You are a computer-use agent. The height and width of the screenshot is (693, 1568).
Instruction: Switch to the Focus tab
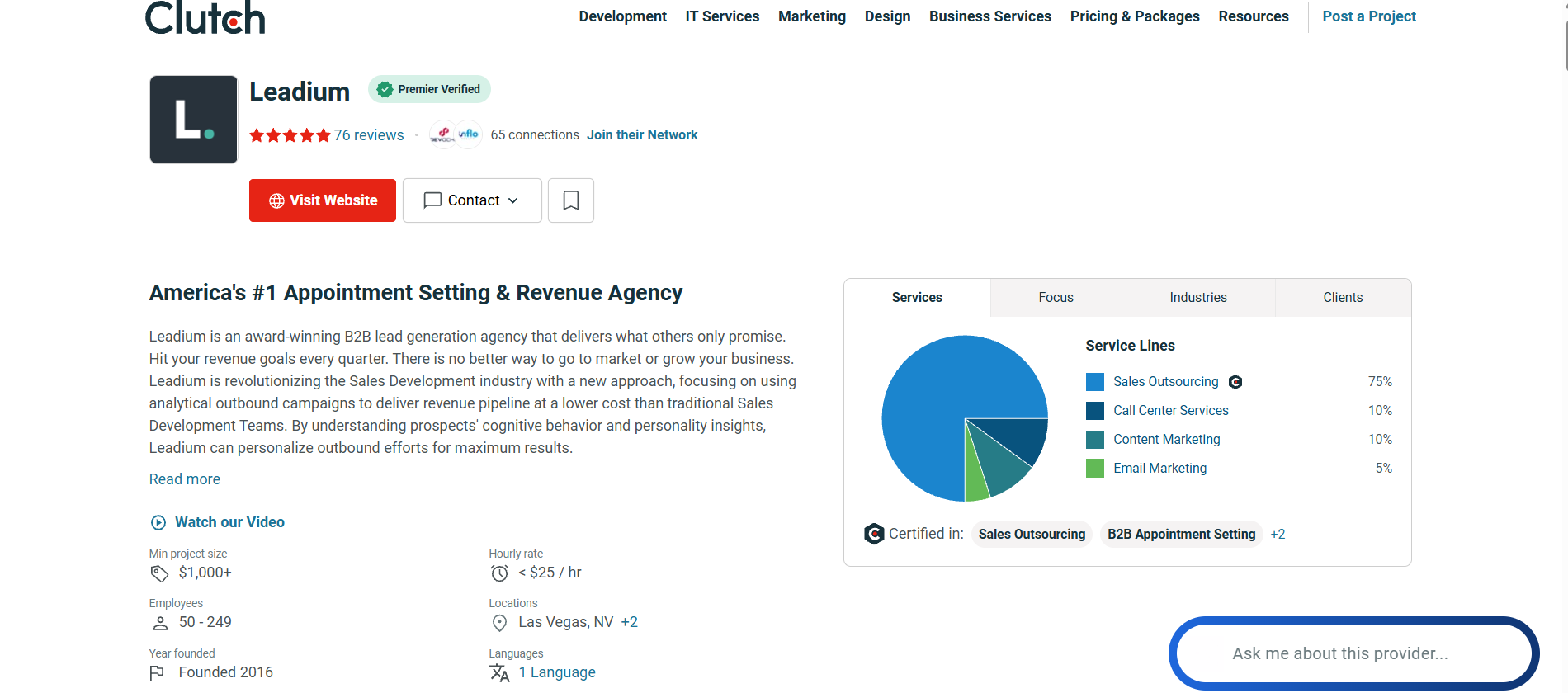pyautogui.click(x=1056, y=298)
